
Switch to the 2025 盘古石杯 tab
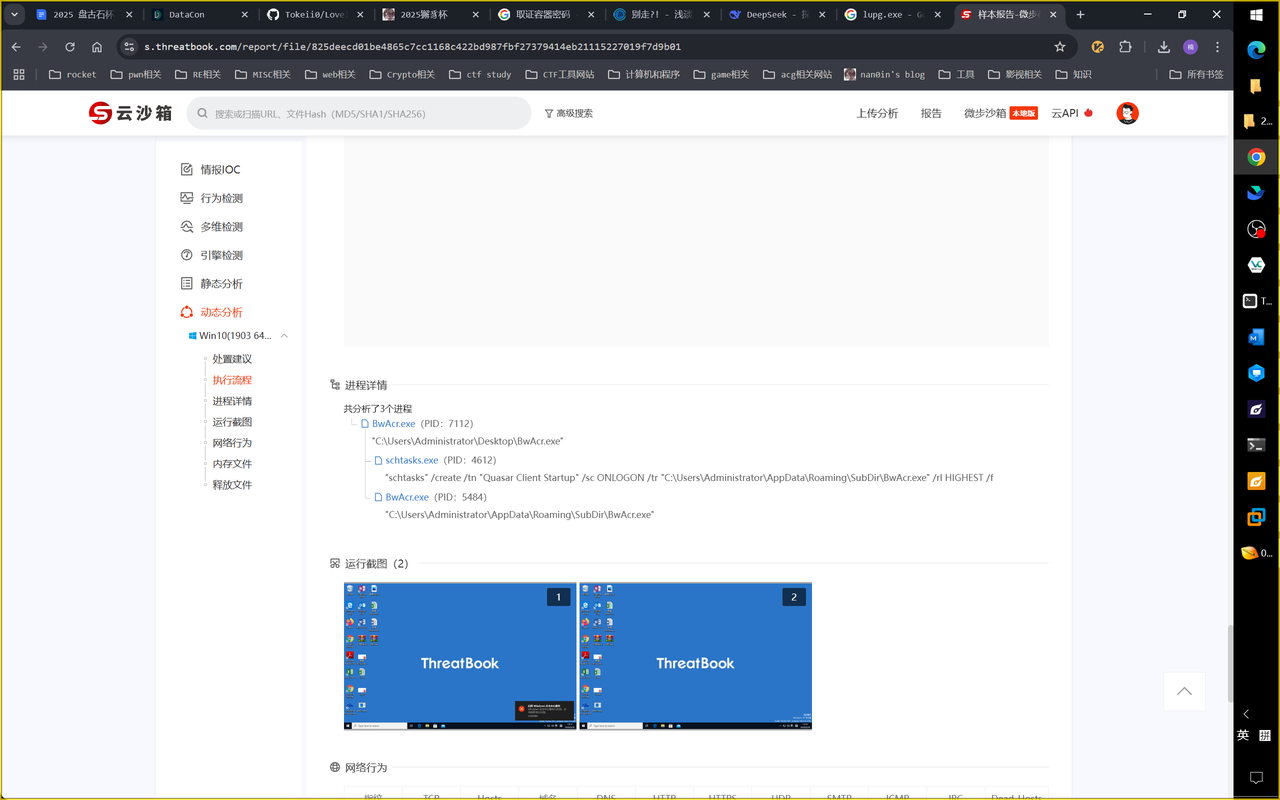pyautogui.click(x=83, y=15)
